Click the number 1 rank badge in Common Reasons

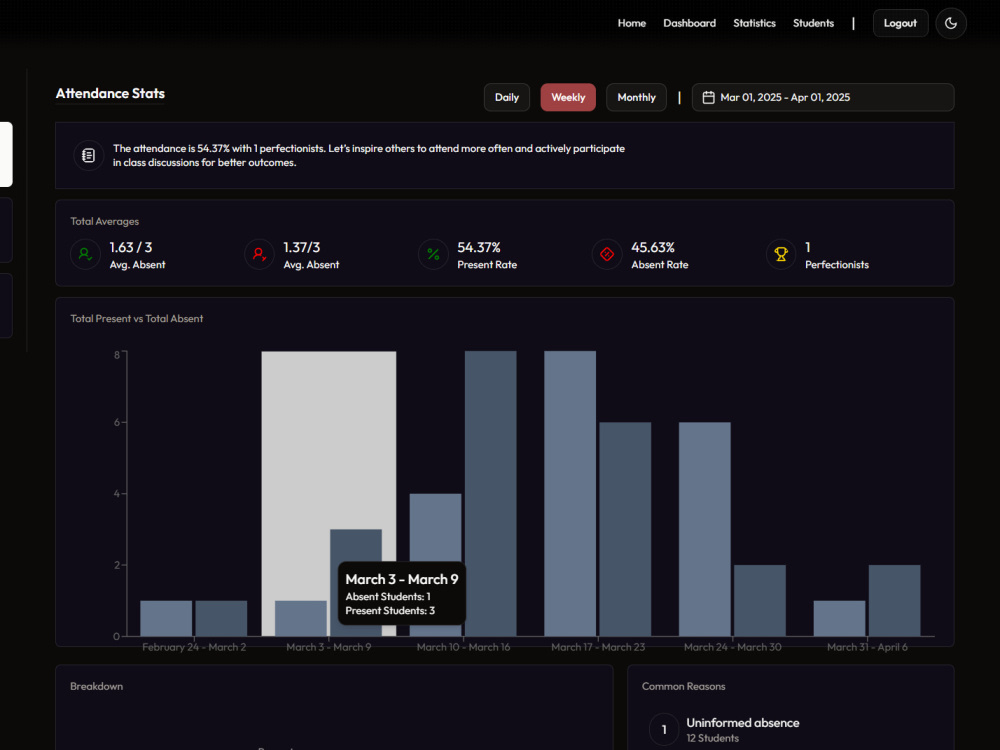(664, 729)
